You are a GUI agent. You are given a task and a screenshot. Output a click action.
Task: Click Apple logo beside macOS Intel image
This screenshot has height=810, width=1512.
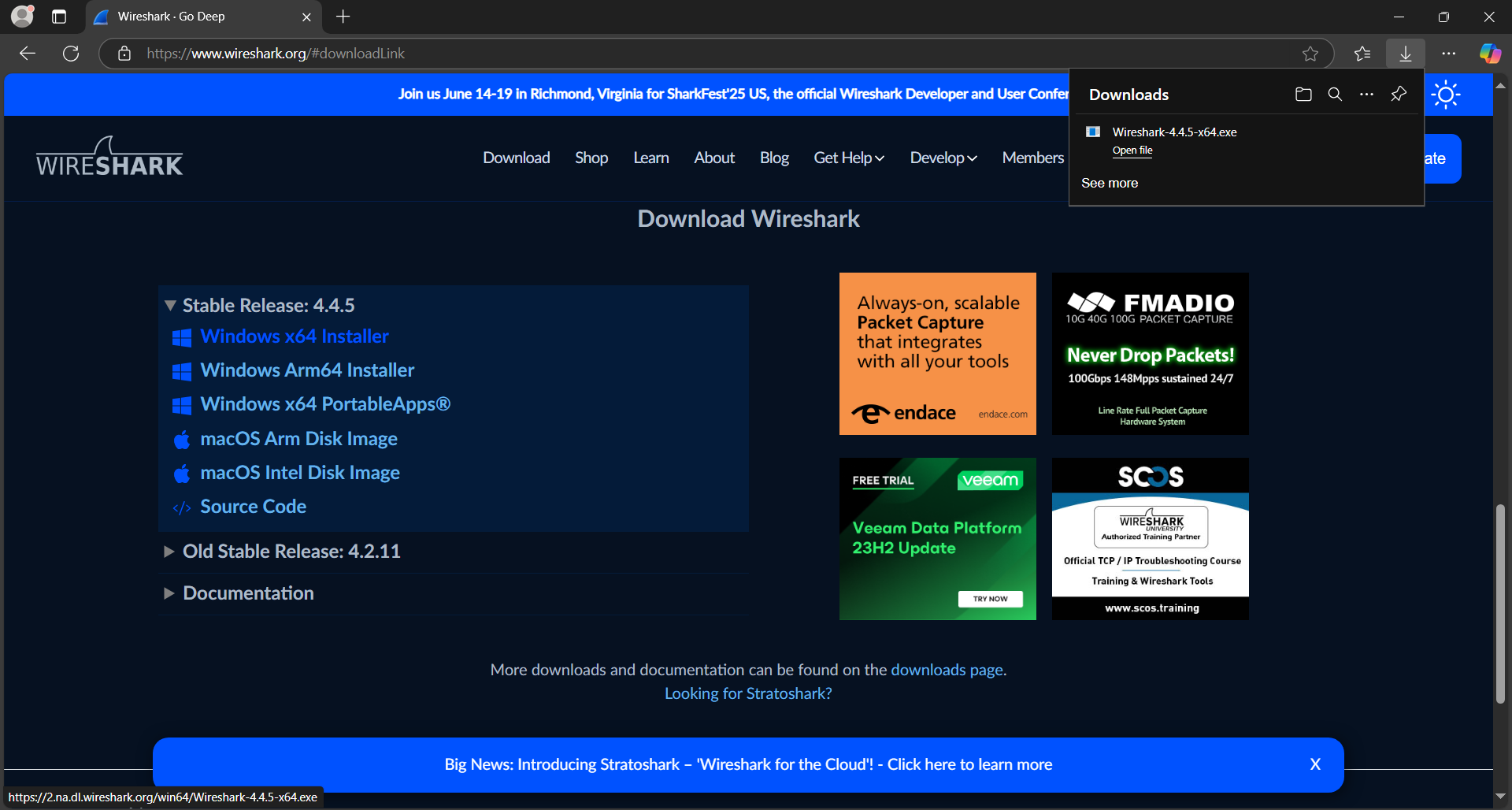tap(182, 474)
